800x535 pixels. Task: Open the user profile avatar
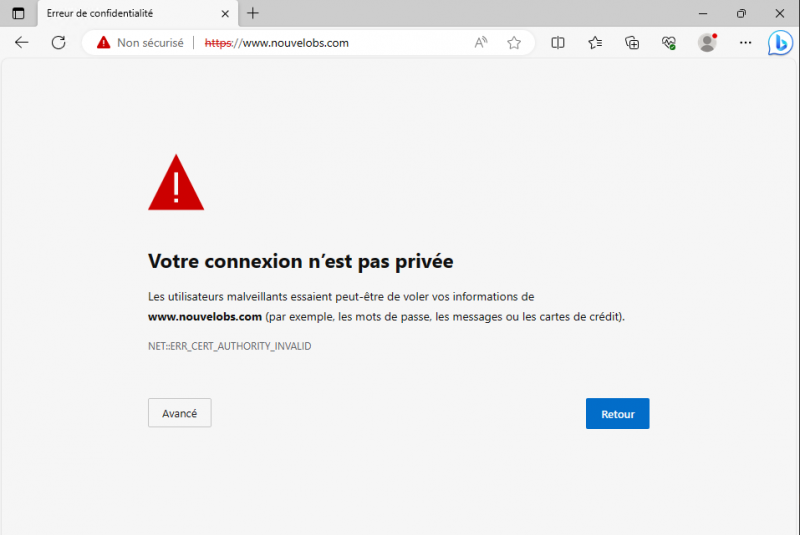[x=707, y=43]
